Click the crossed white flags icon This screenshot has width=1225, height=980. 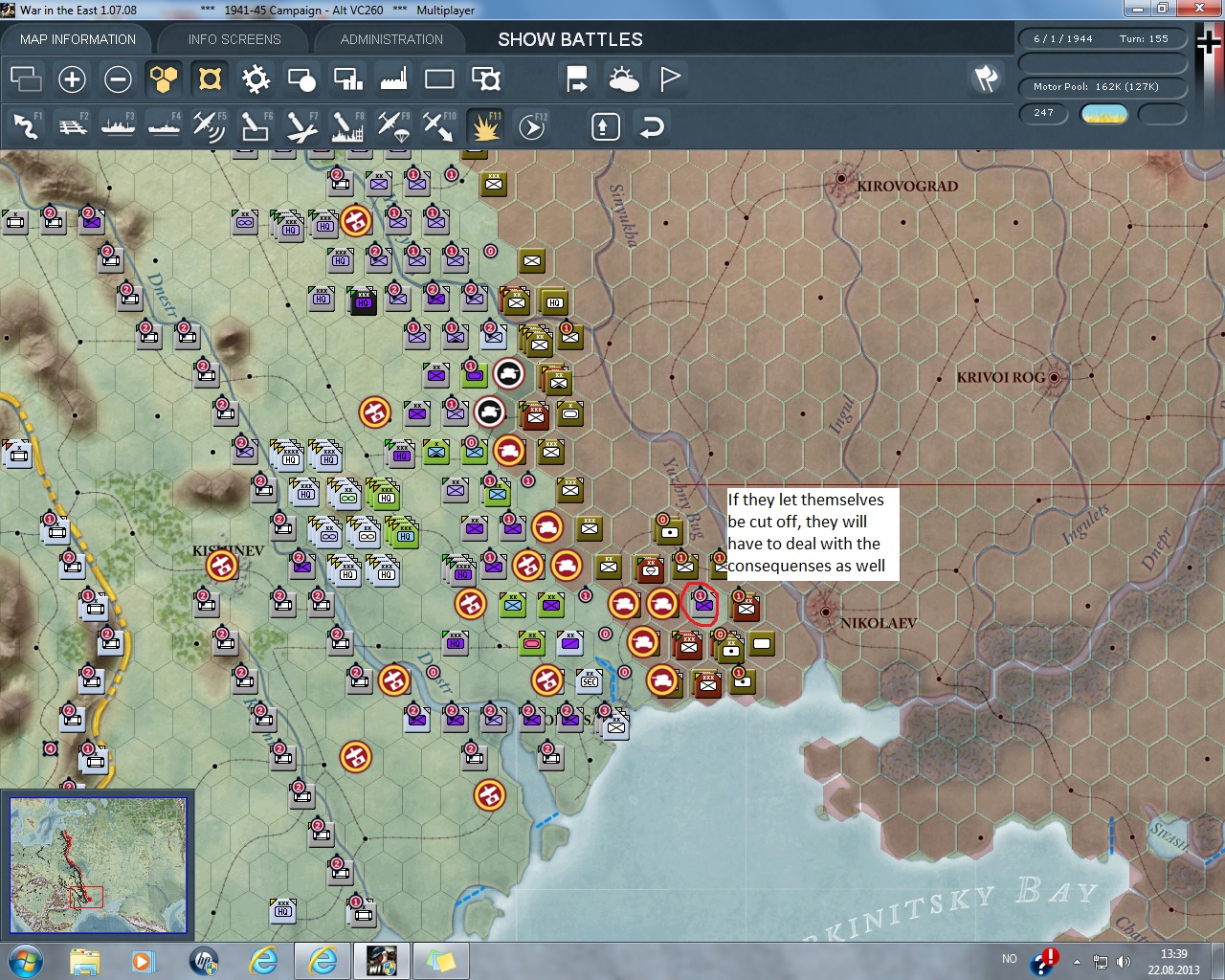[x=986, y=78]
